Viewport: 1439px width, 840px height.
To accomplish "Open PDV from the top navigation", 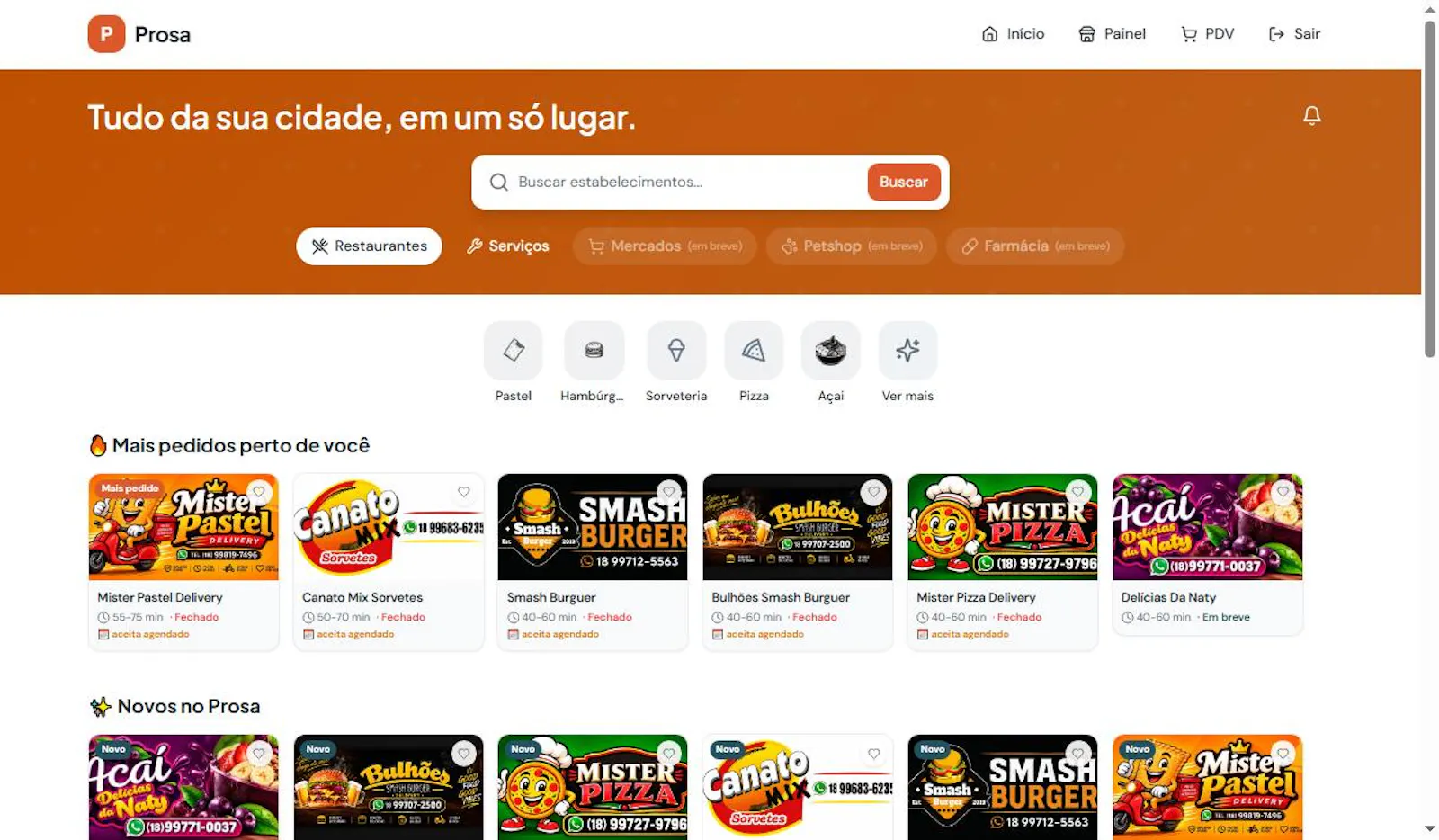I will 1207,34.
